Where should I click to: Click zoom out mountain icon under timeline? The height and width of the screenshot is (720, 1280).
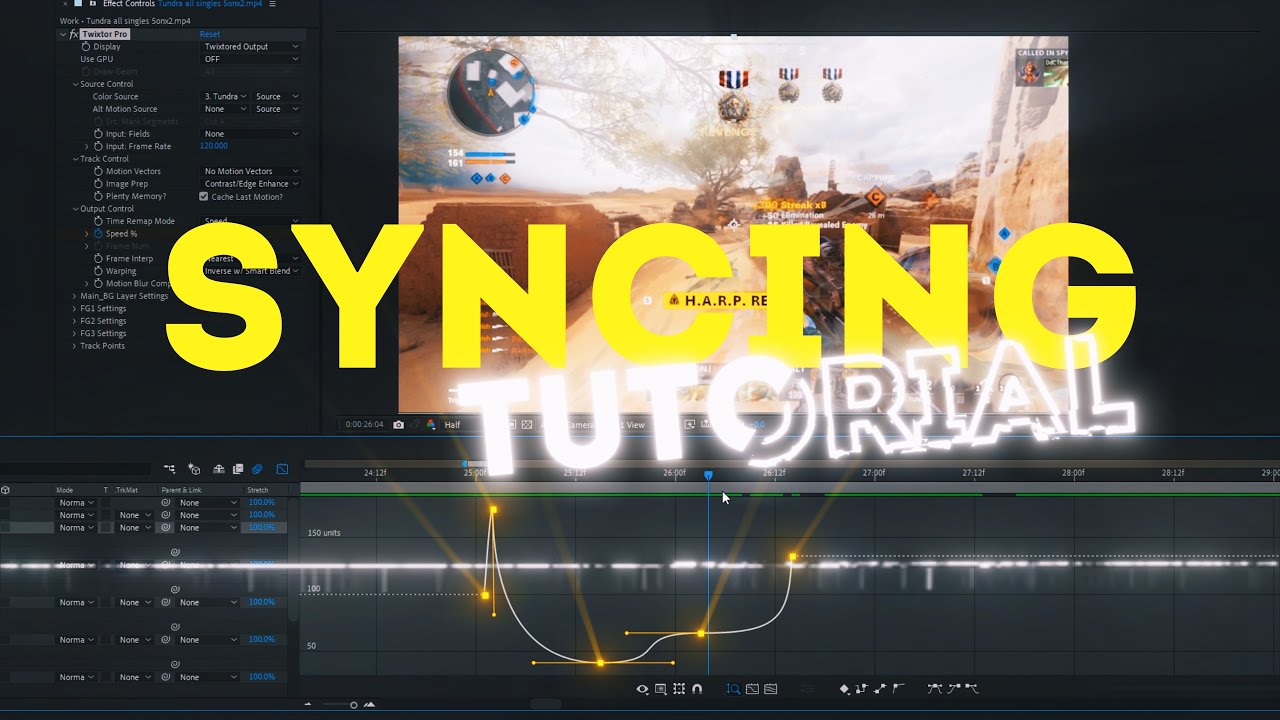coord(307,705)
